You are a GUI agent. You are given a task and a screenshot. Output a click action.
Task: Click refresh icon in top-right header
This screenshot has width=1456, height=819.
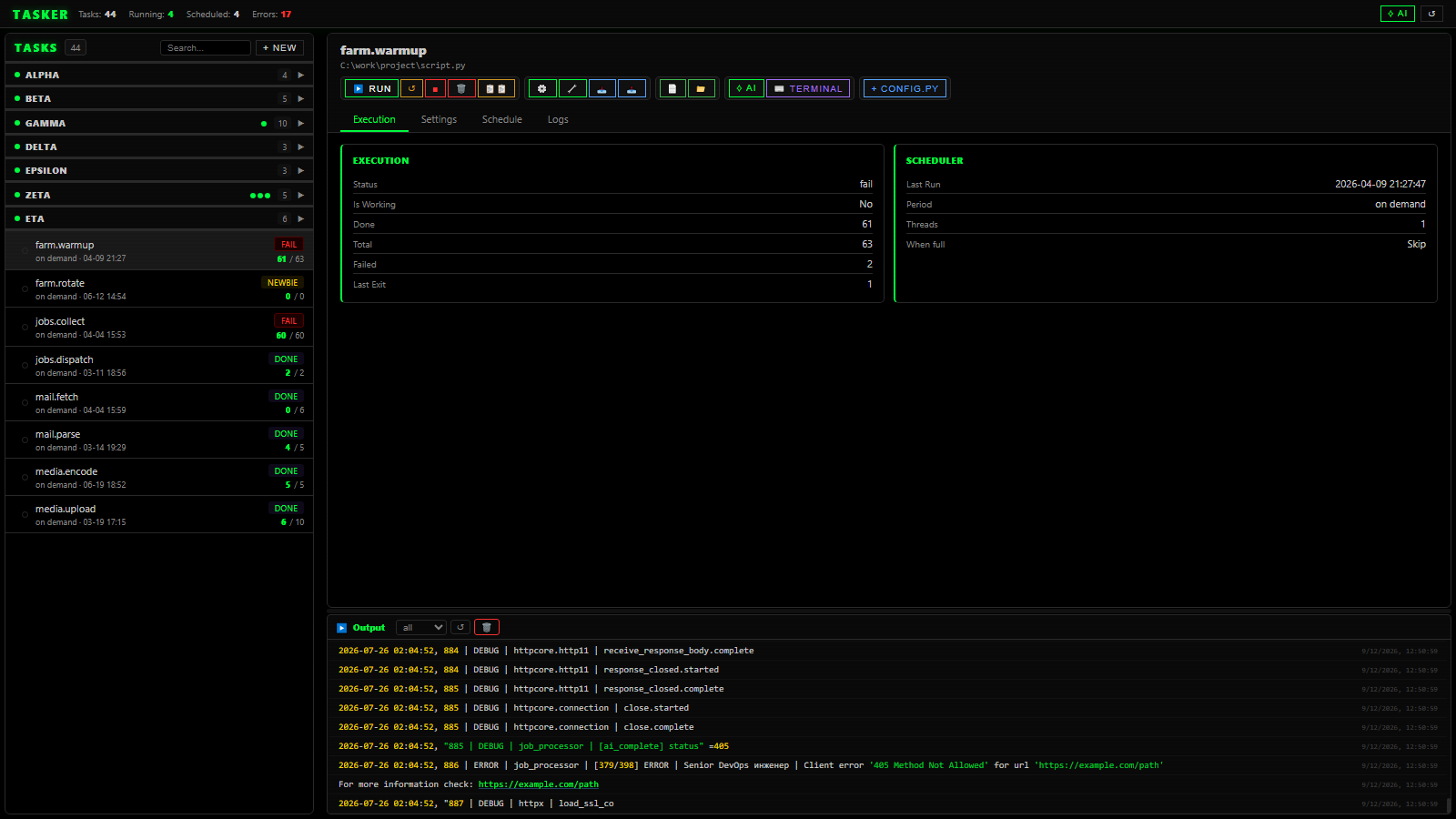coord(1432,14)
